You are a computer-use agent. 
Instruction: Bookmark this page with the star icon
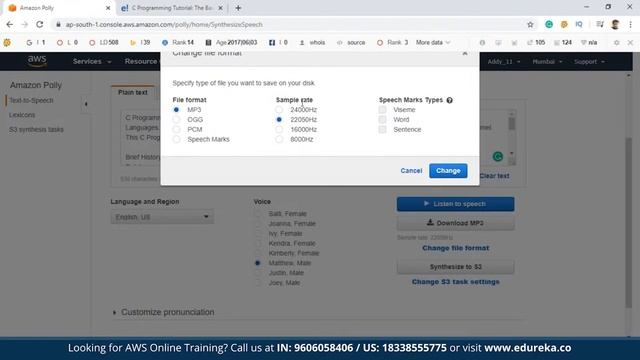click(530, 24)
